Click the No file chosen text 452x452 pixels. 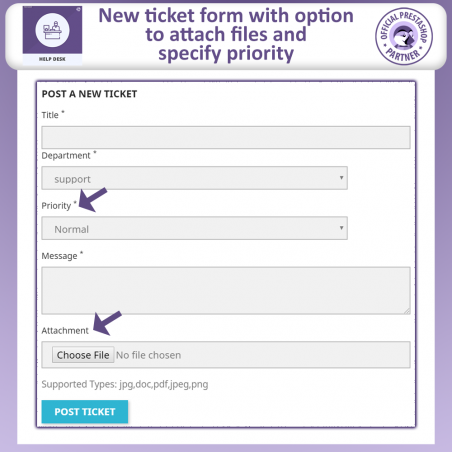149,355
